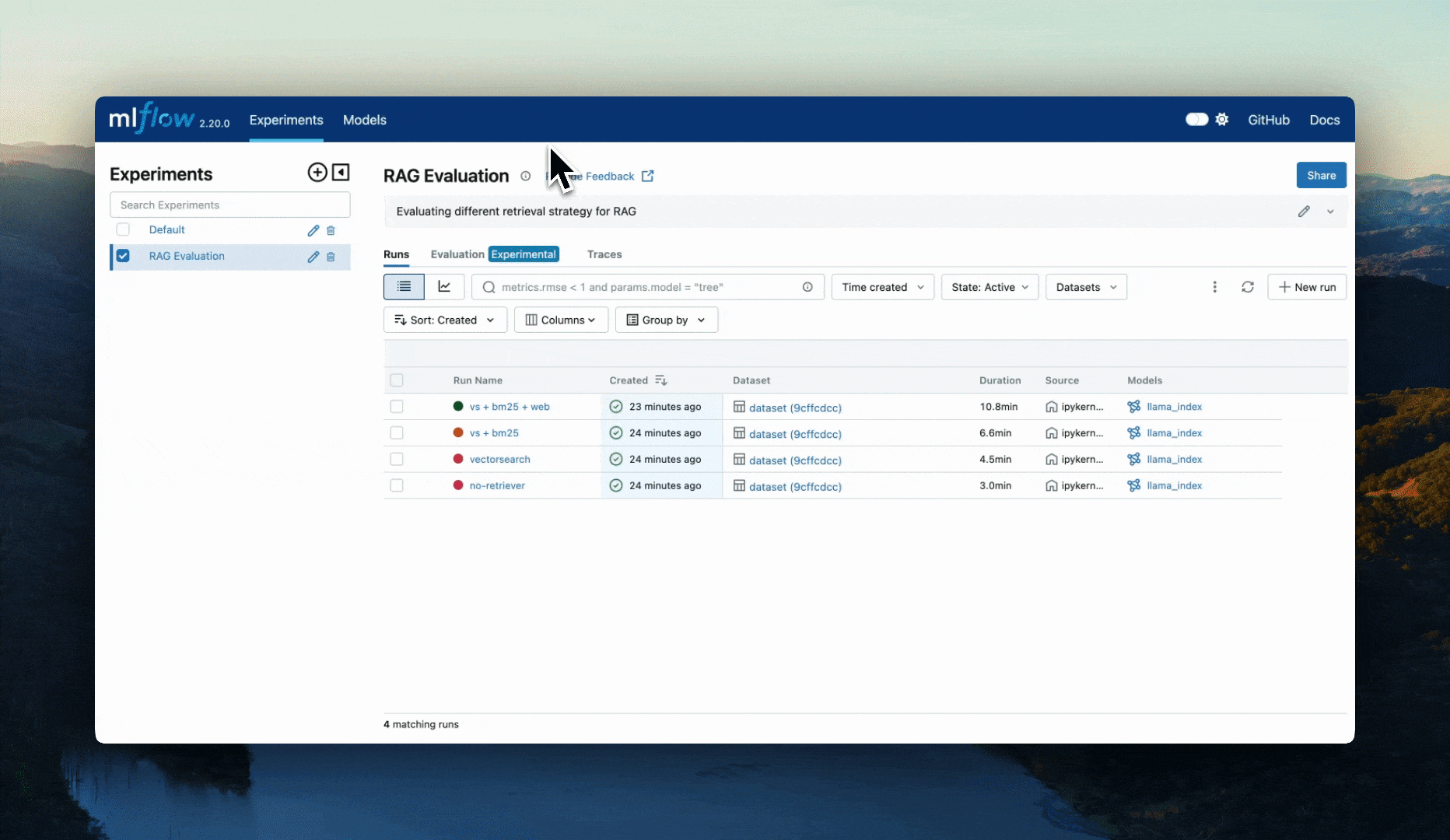Collapse the experiments sidebar panel

[341, 173]
